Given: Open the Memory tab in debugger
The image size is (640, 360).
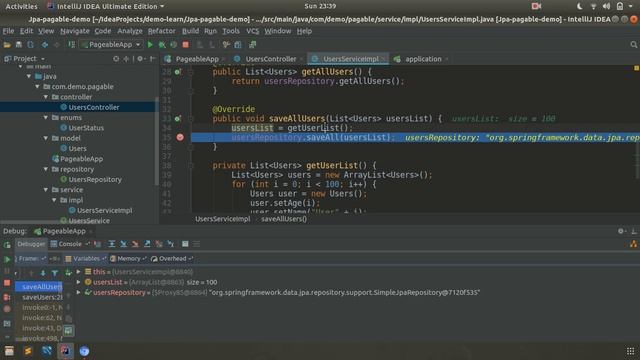Looking at the screenshot, I should (129, 258).
